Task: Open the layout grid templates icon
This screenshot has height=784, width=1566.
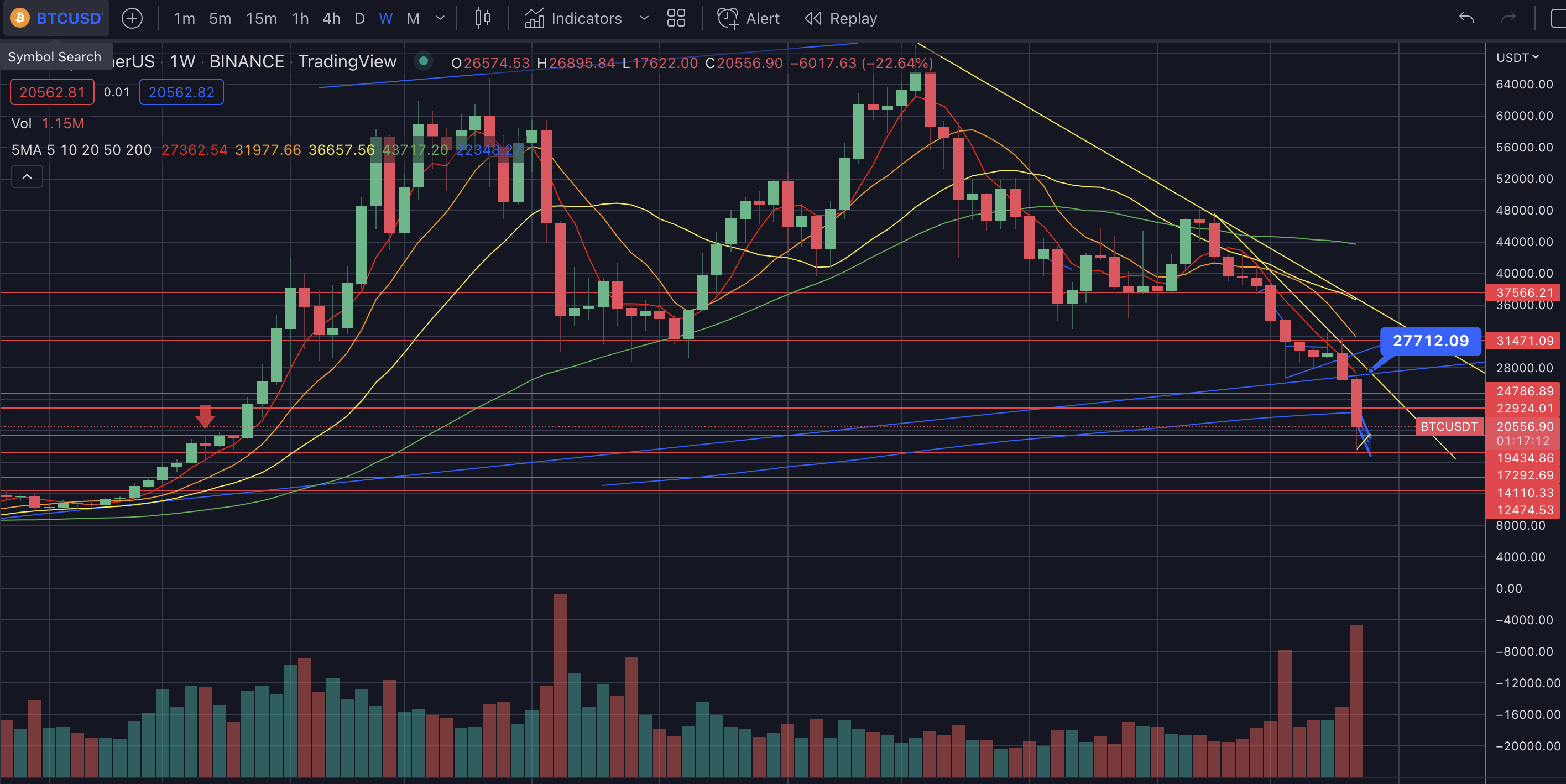Action: (675, 18)
